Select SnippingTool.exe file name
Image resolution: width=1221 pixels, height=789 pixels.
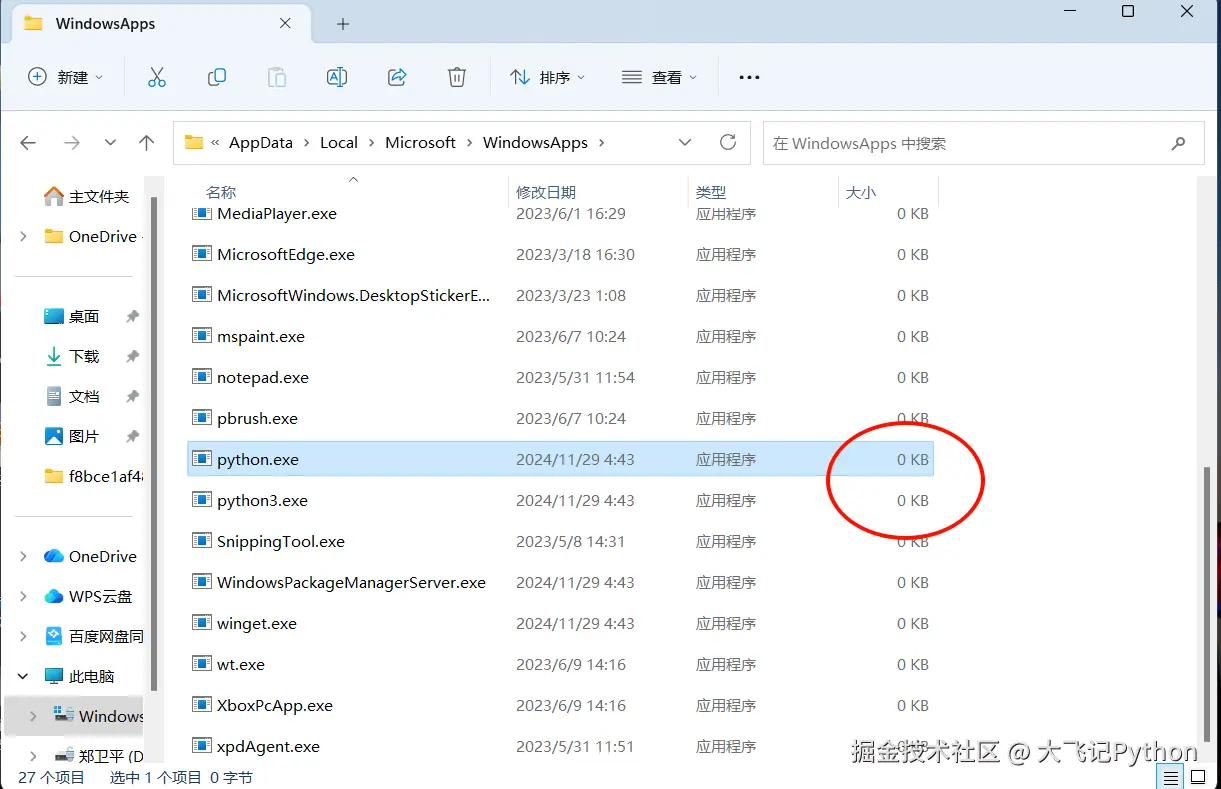pos(281,541)
